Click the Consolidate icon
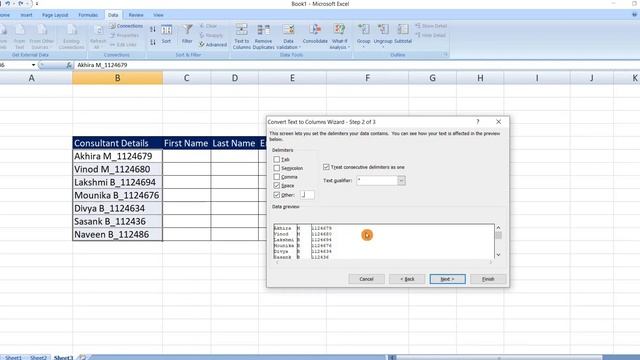 point(315,34)
